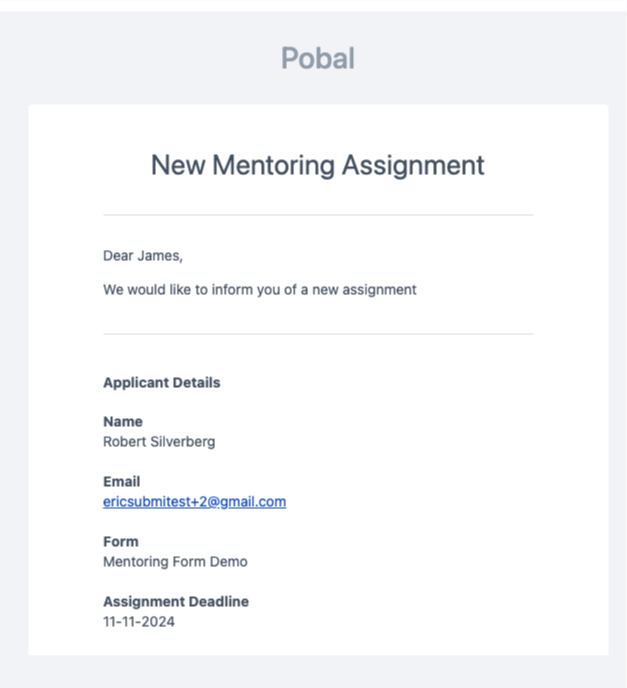Open the ericsubmitest+2@gmail.com email link
Screen dimensions: 627x688
194,502
